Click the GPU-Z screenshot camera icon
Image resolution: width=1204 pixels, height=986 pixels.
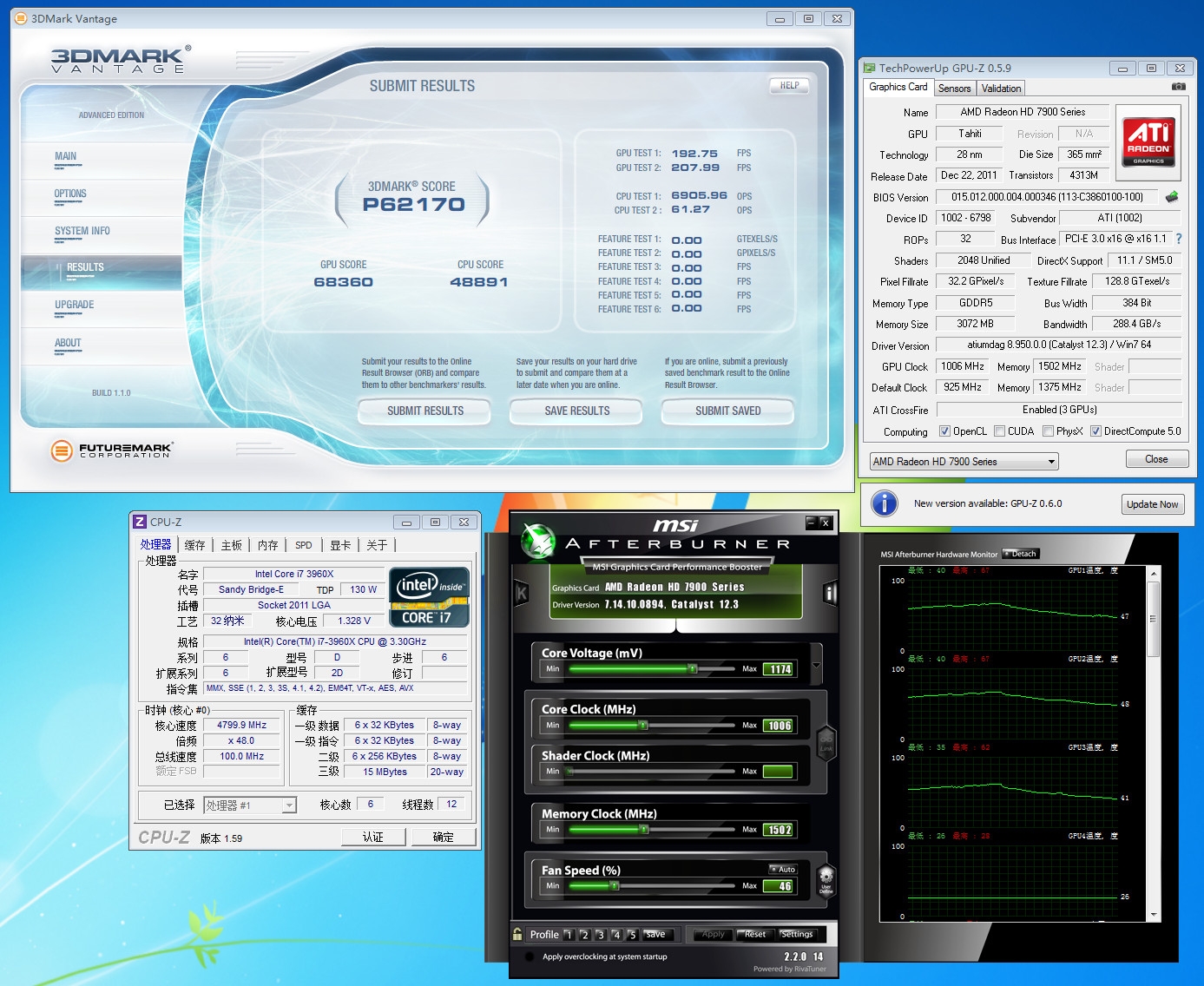tap(1178, 87)
